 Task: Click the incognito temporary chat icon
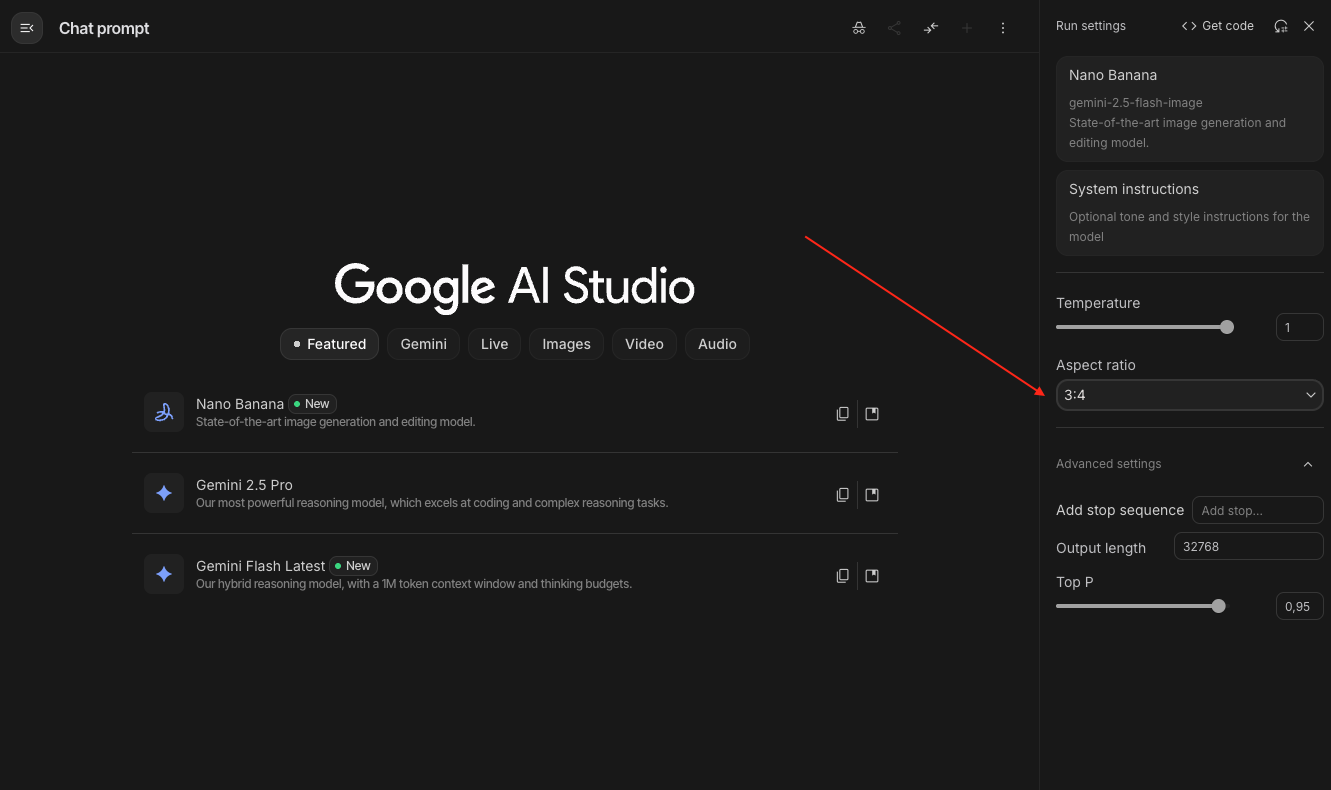tap(858, 28)
